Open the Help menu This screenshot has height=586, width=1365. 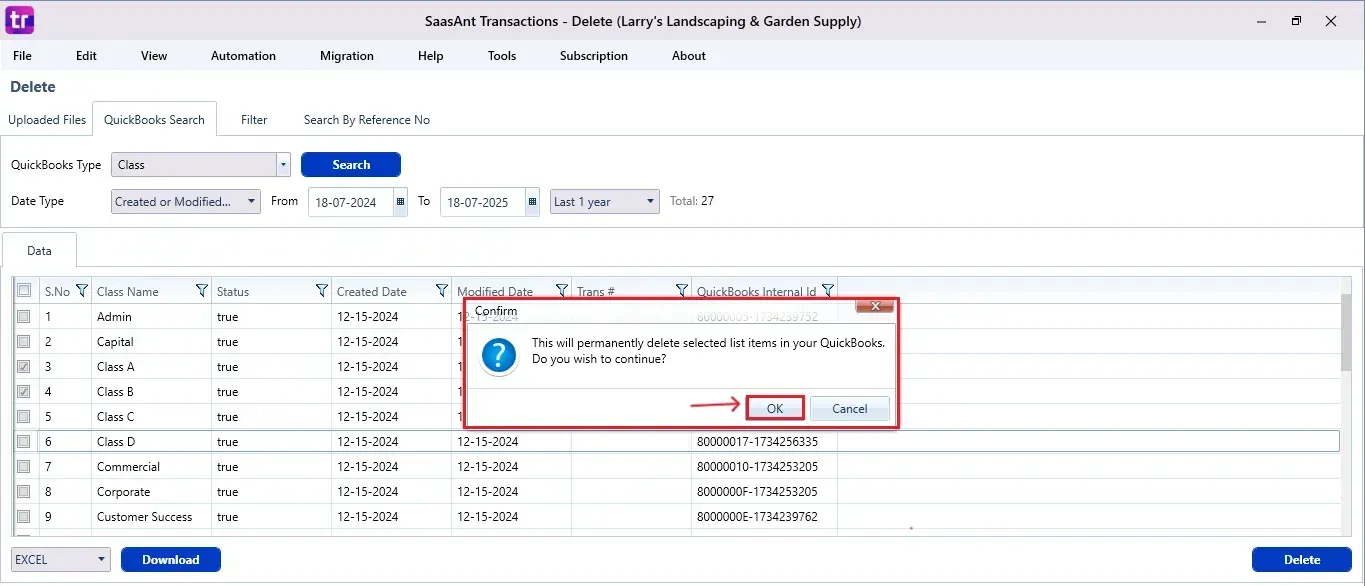(431, 56)
